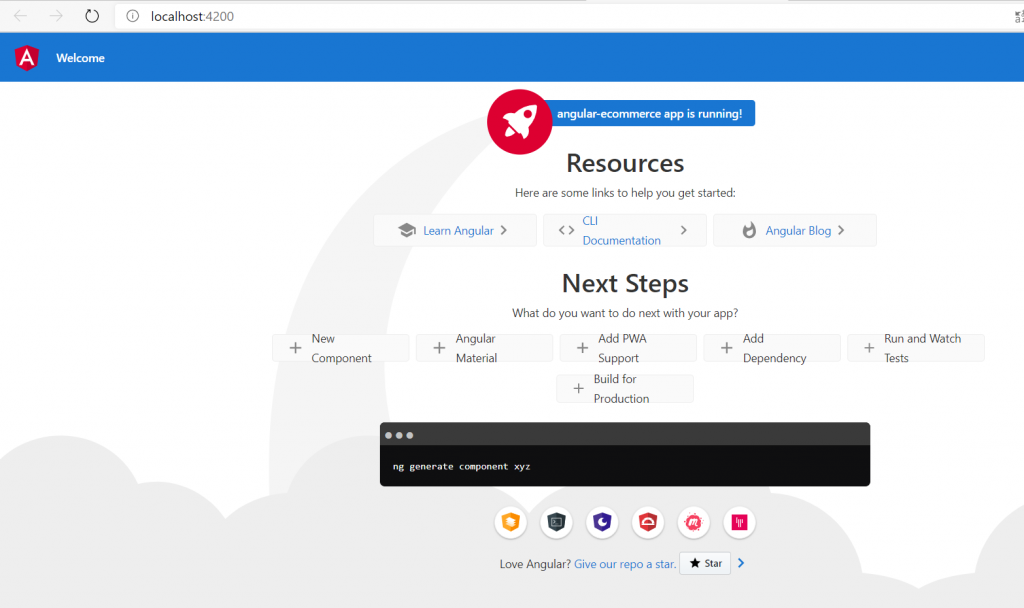Click the icon at the address bar's right edge

[1019, 17]
